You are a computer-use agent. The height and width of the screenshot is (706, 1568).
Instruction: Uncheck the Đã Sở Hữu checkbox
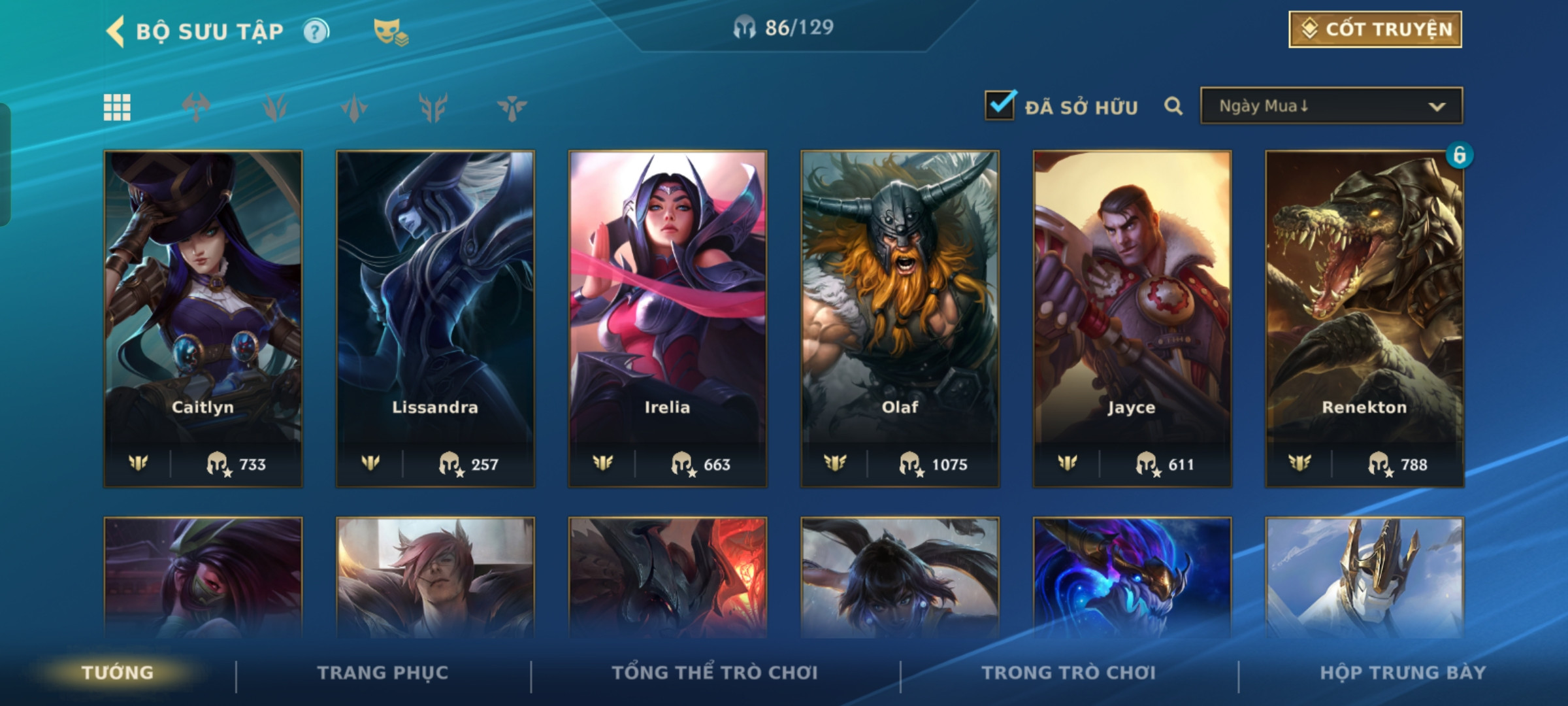coord(1000,105)
